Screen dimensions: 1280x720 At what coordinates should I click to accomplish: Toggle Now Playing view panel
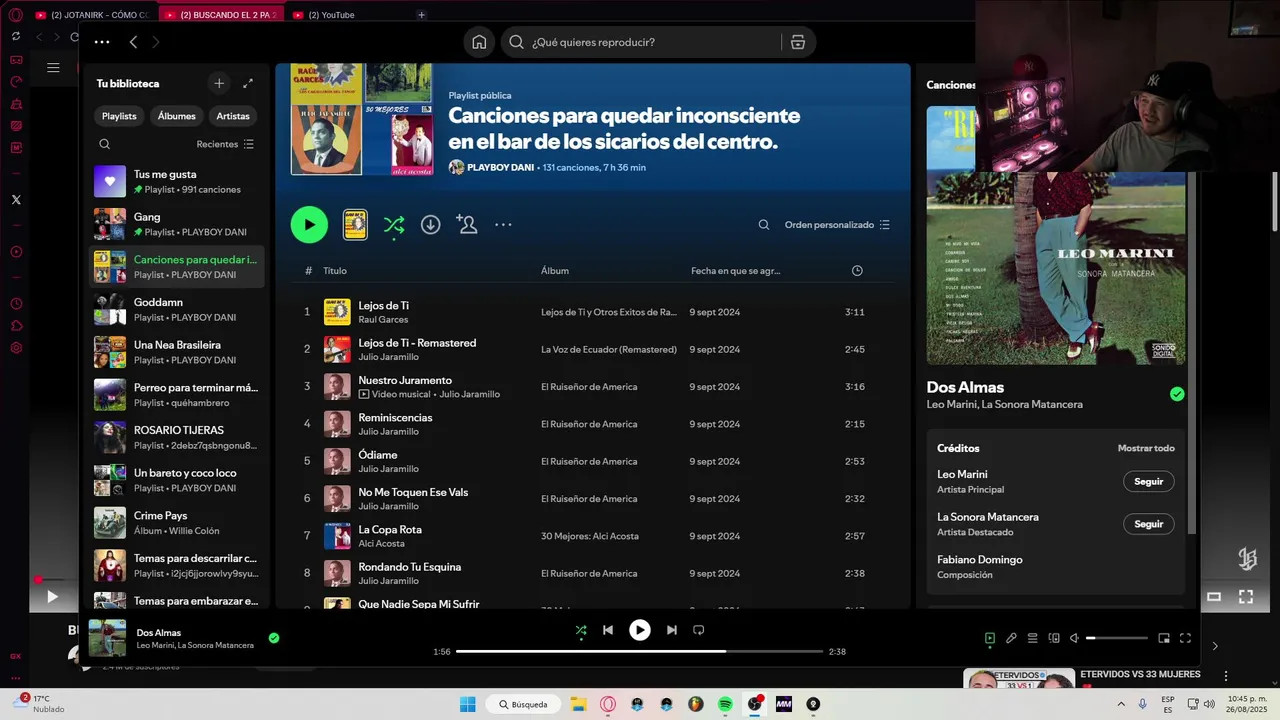(x=990, y=638)
